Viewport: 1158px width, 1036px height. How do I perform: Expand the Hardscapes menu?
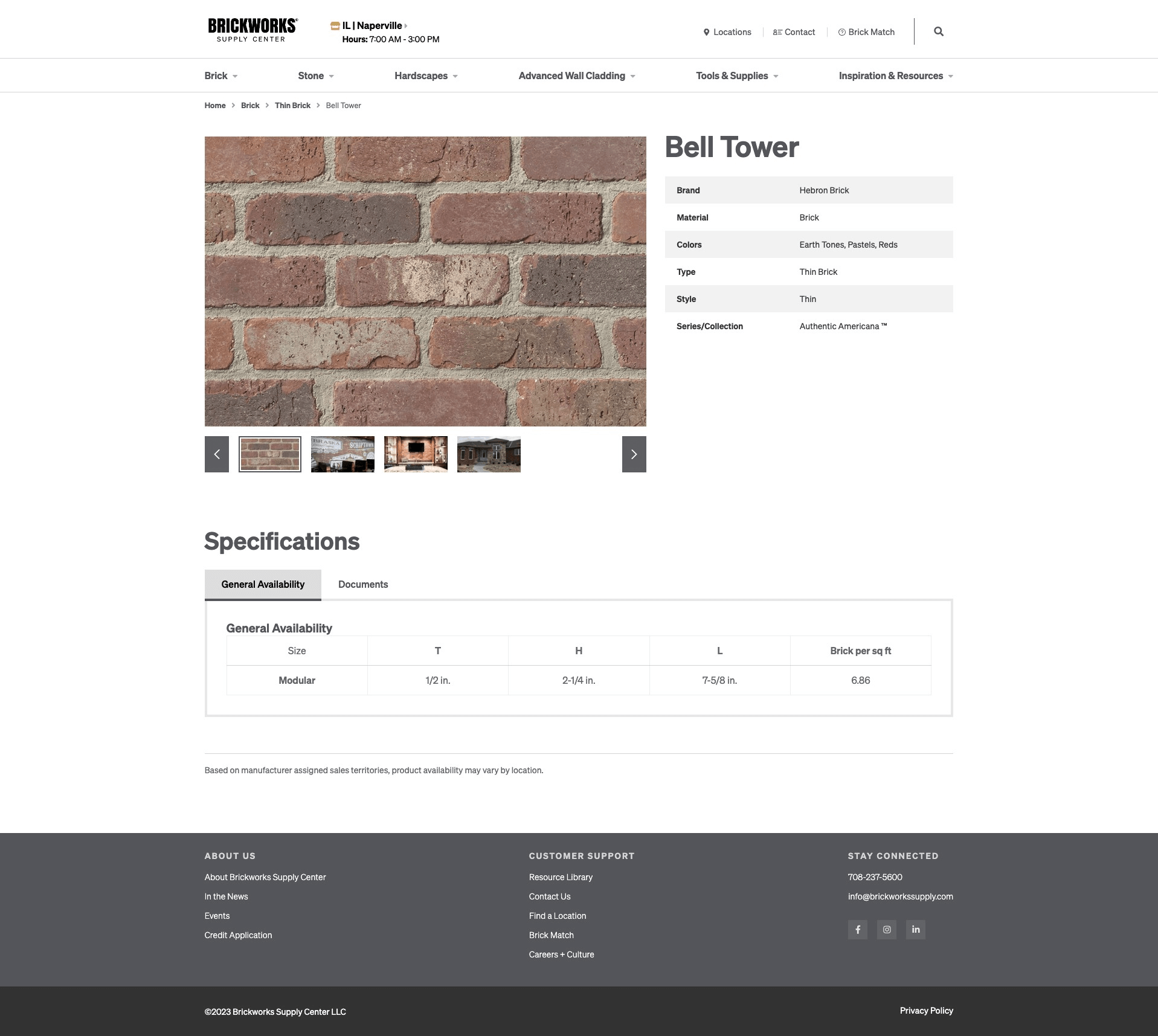(426, 76)
